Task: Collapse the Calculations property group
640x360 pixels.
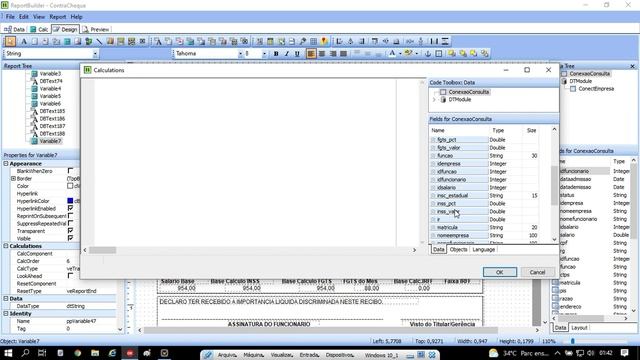Action: coord(6,246)
